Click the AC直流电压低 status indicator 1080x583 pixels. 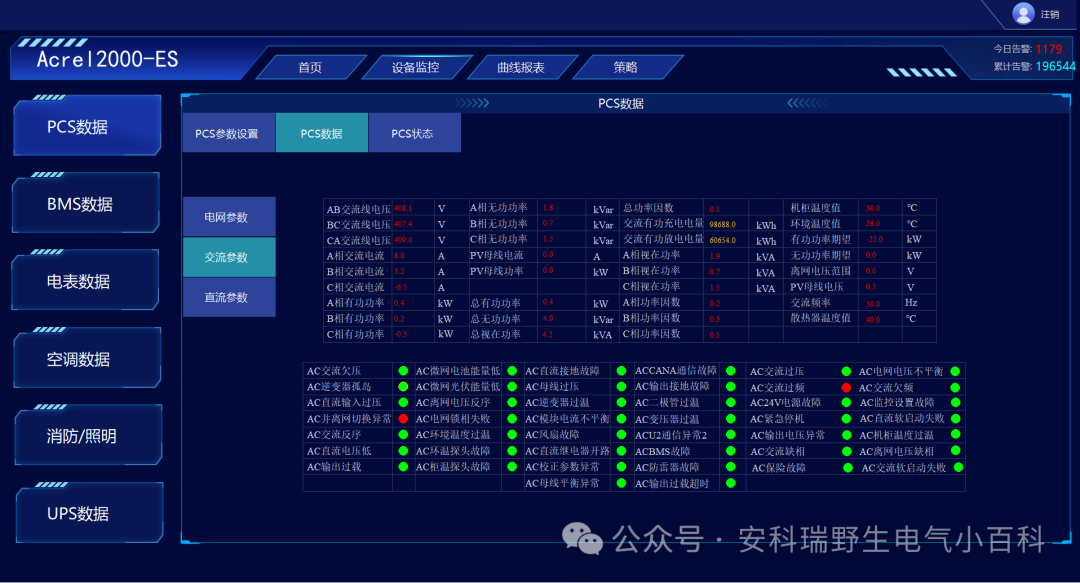[403, 451]
